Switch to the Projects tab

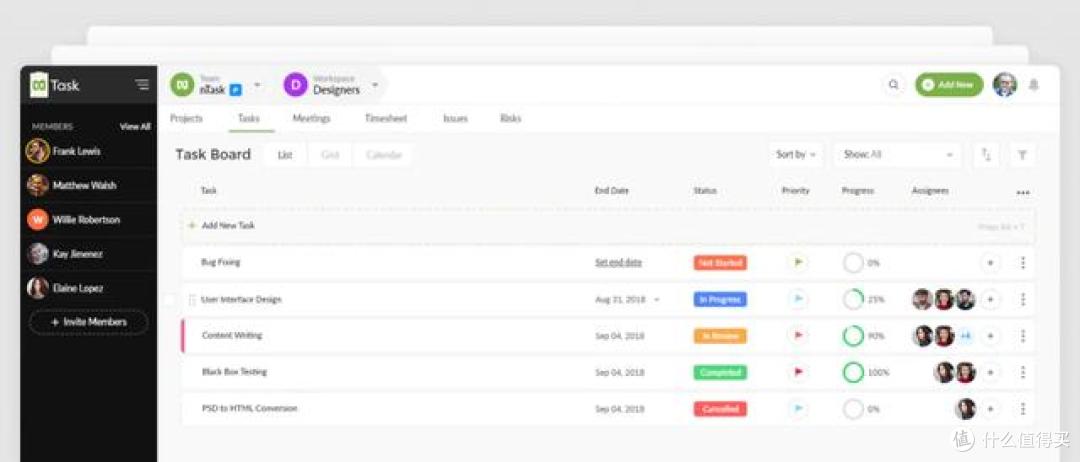pyautogui.click(x=187, y=118)
